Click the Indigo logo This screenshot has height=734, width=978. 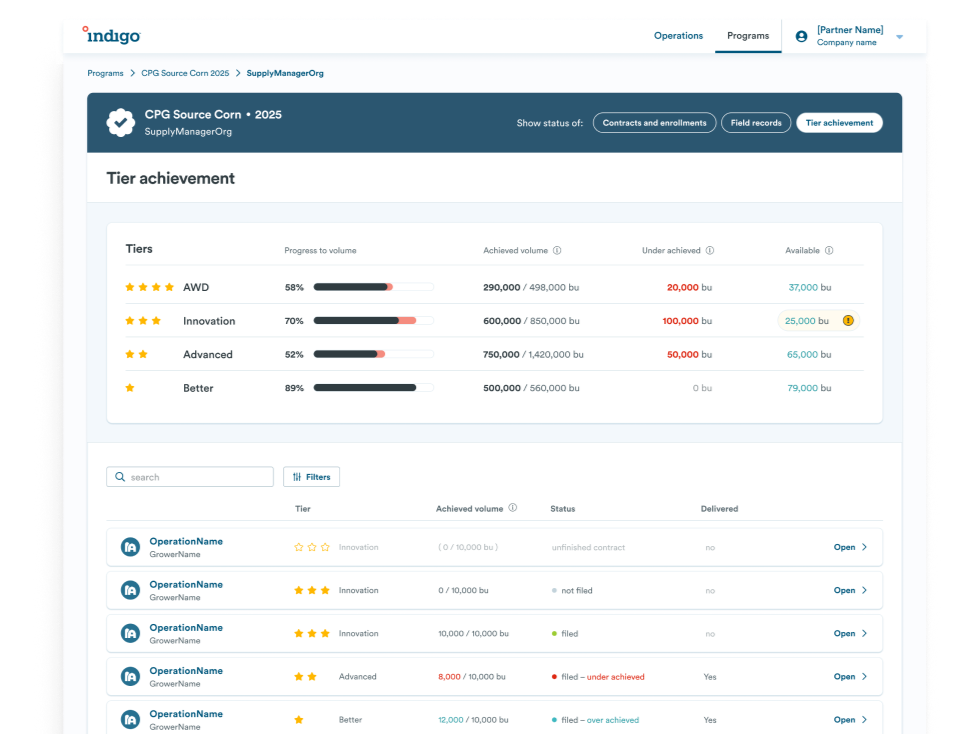click(x=112, y=35)
